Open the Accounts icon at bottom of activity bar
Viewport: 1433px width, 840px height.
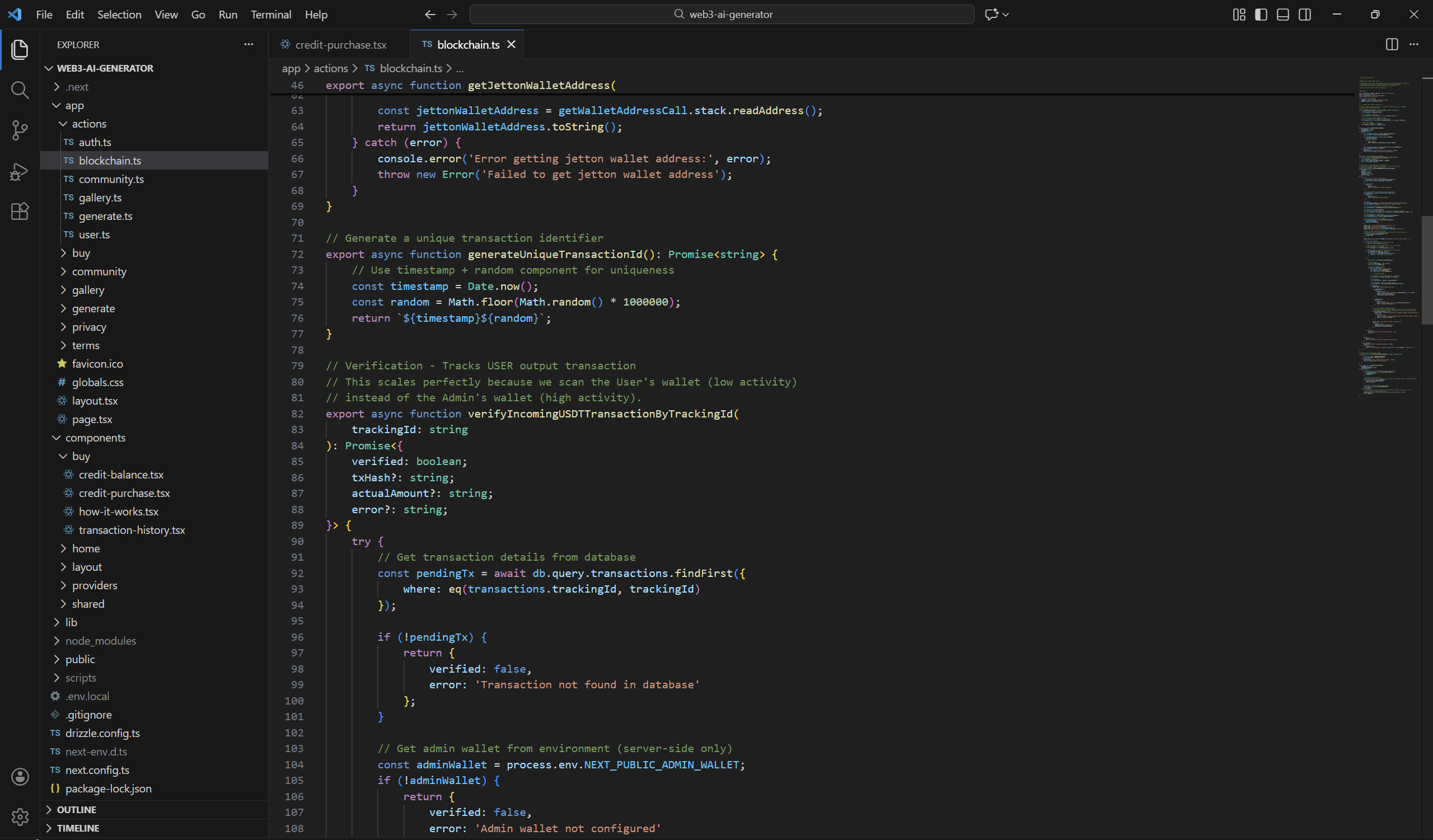pyautogui.click(x=20, y=776)
